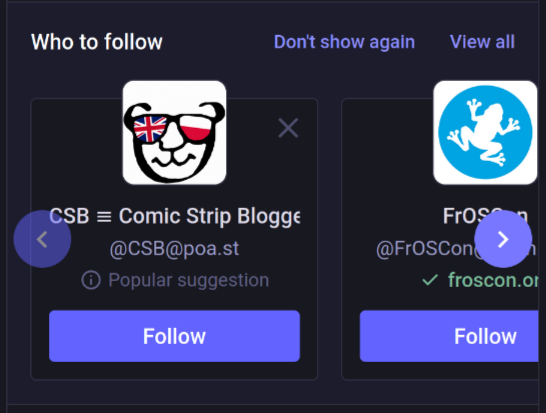Dismiss the CSB suggestion with the X icon
This screenshot has height=413, width=546.
288,128
